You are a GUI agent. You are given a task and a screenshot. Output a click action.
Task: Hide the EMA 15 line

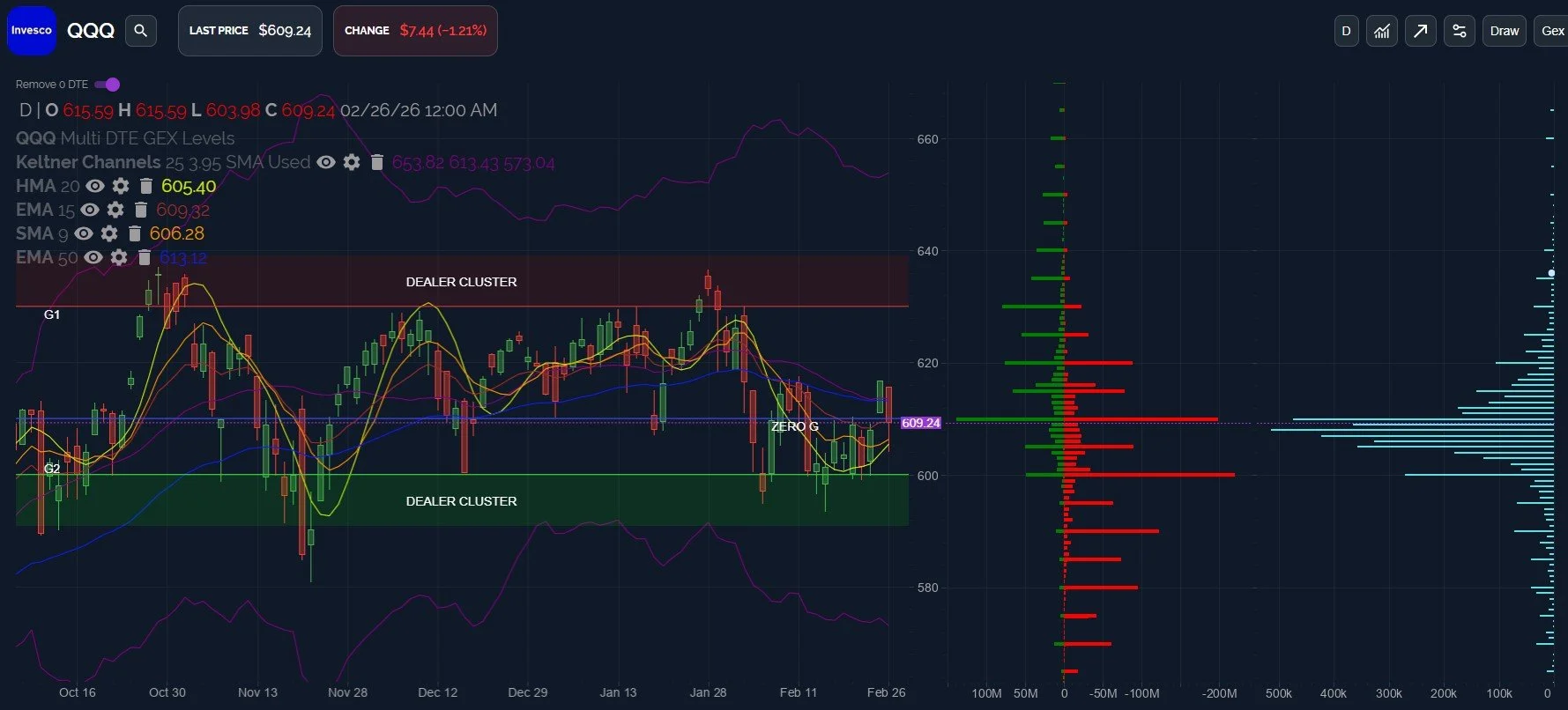(90, 210)
